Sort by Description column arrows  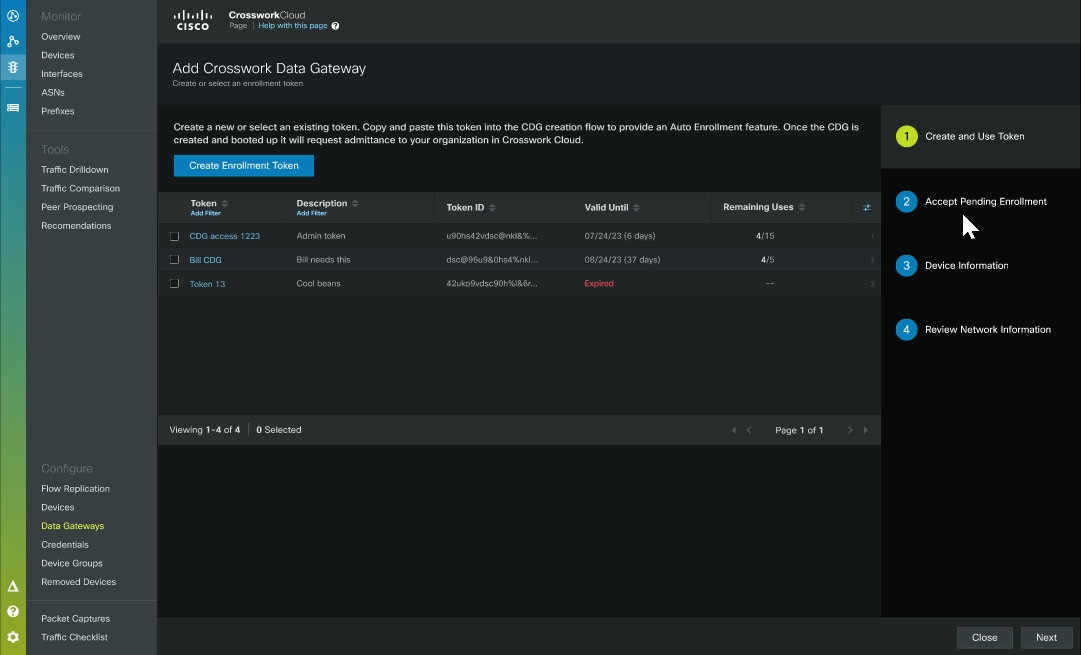[355, 203]
